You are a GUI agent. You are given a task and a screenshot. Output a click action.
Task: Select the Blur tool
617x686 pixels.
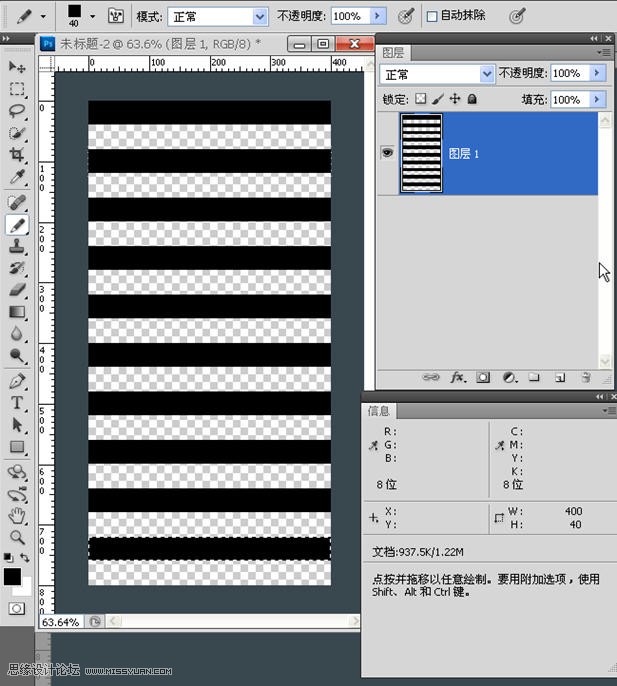click(x=17, y=334)
